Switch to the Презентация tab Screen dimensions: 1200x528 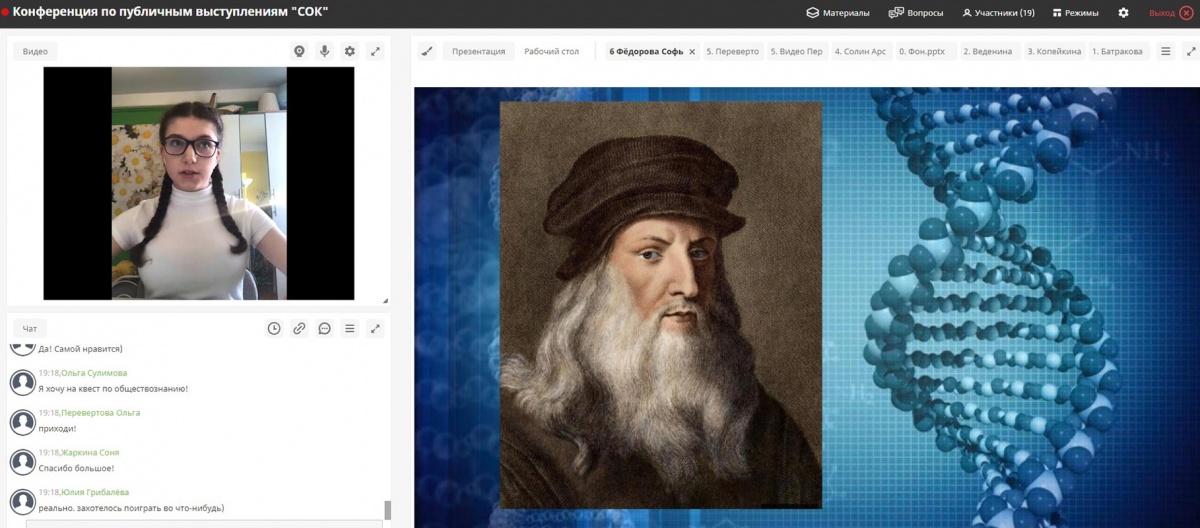pyautogui.click(x=478, y=51)
